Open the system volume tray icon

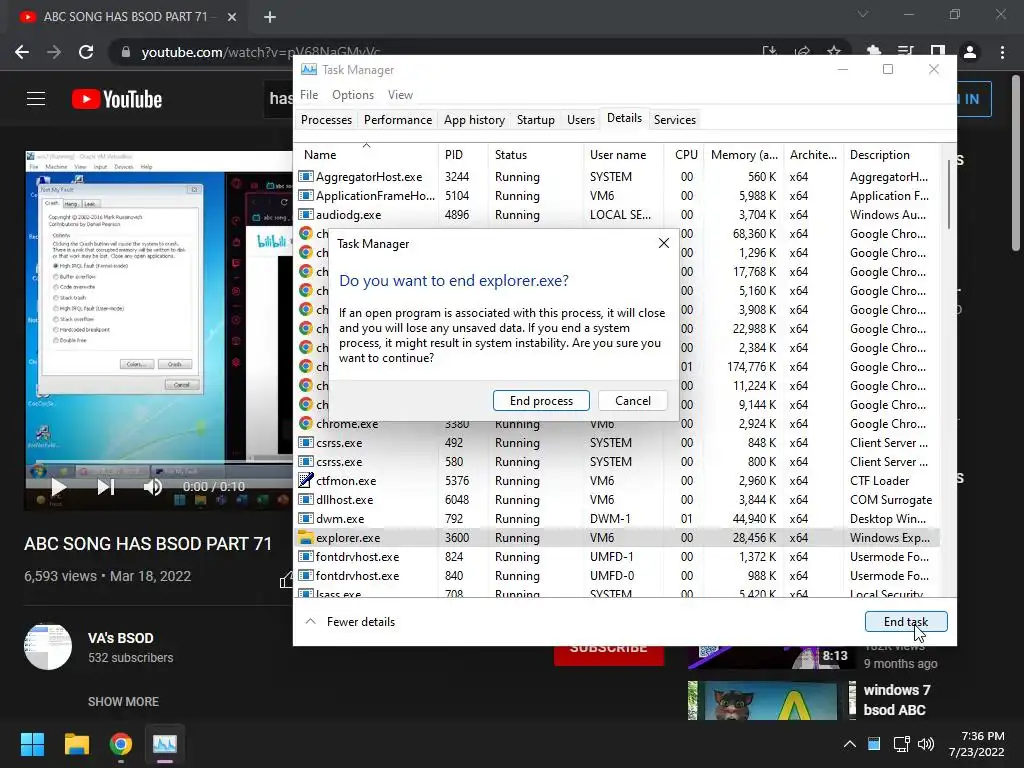(925, 744)
